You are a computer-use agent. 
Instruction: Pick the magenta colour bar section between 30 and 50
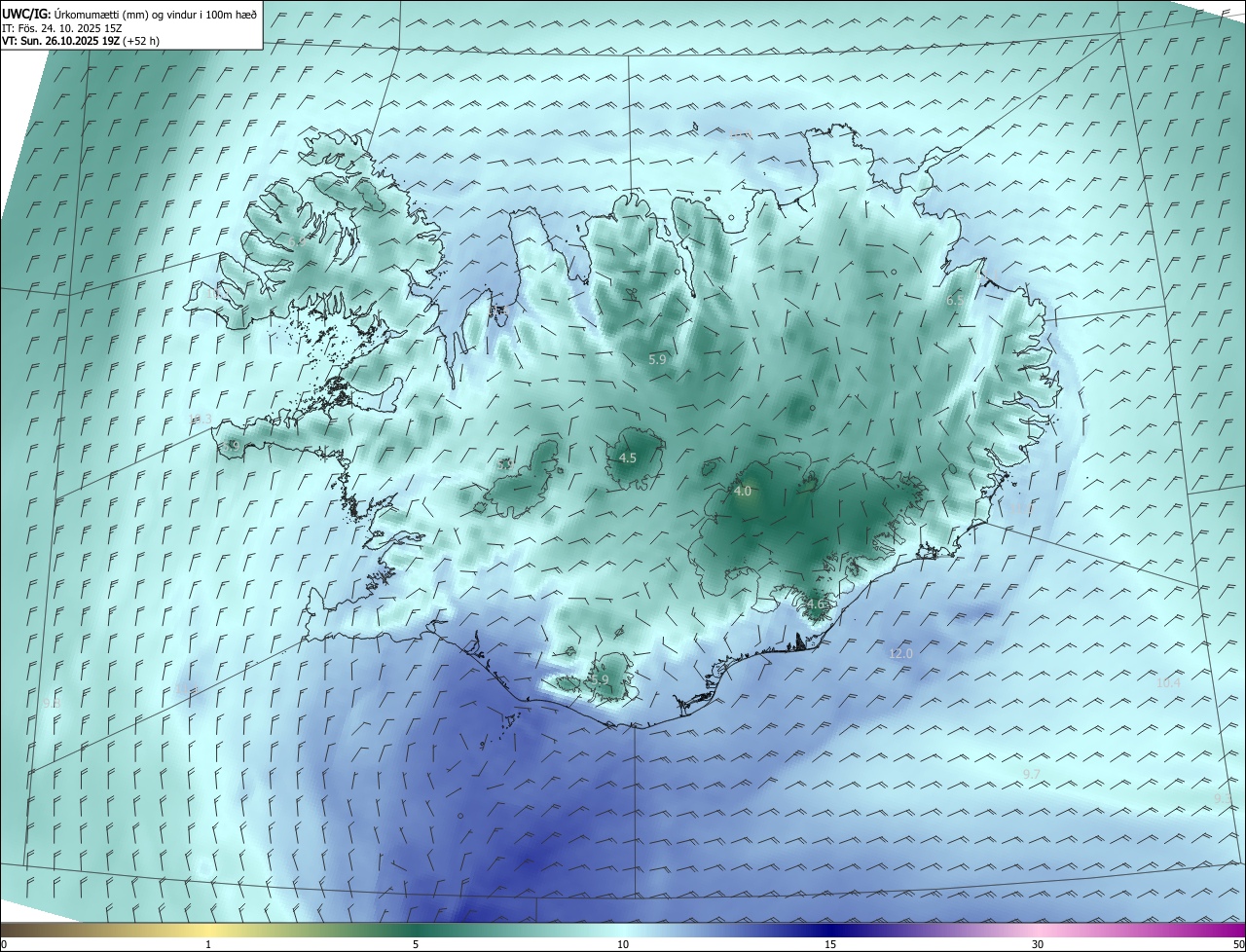1142,929
